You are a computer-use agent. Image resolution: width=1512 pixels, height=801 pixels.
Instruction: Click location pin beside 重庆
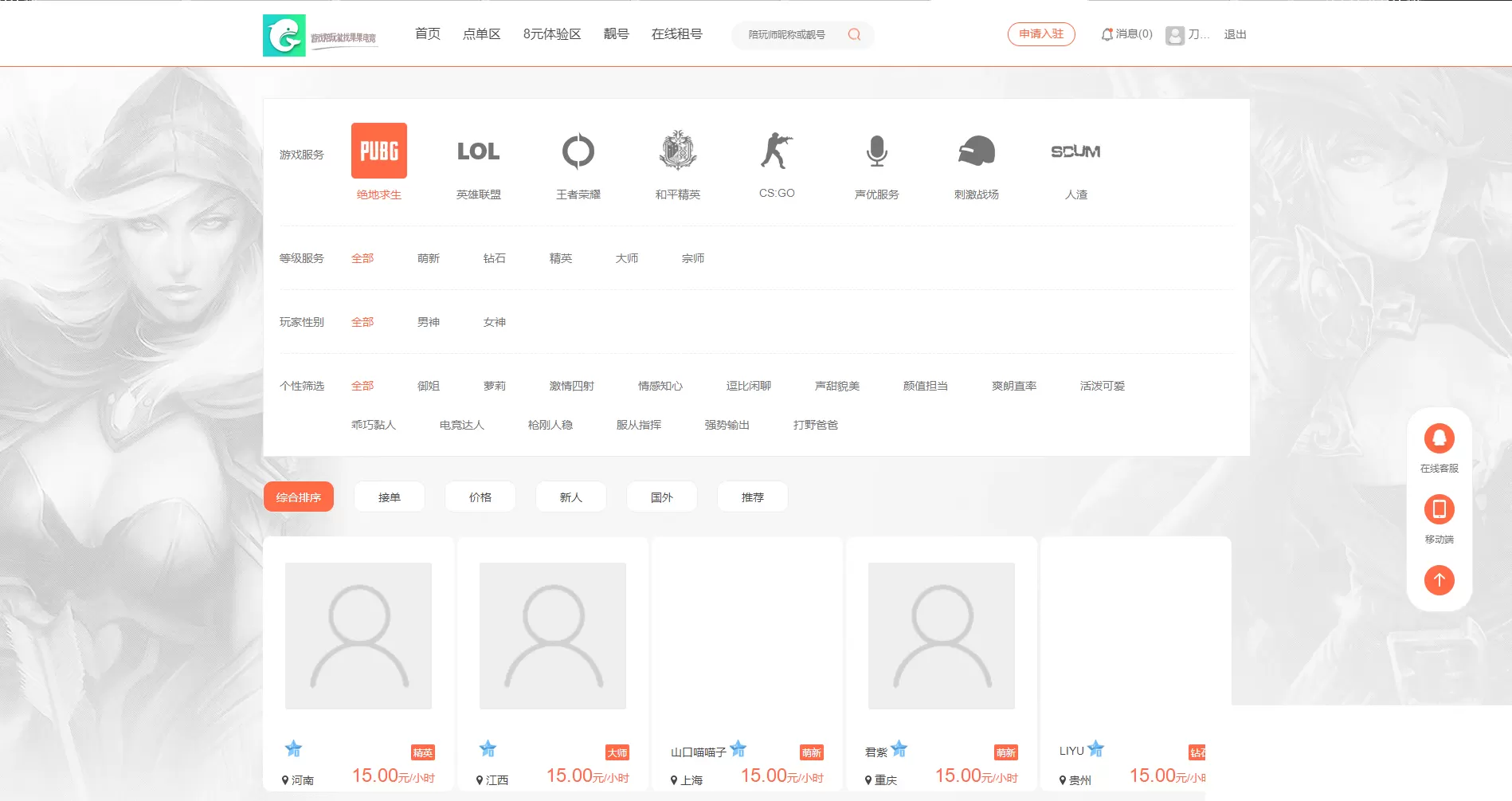coord(868,780)
